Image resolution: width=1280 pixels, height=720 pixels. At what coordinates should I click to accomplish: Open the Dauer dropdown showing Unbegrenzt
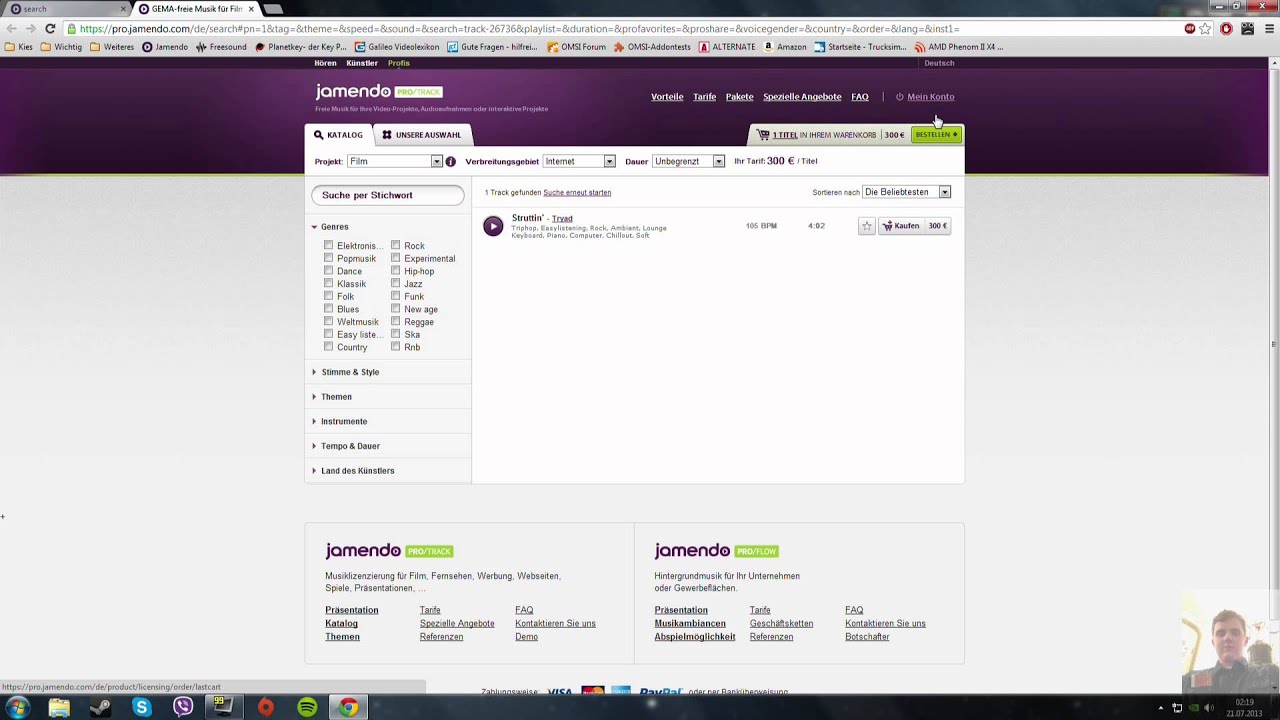[688, 161]
